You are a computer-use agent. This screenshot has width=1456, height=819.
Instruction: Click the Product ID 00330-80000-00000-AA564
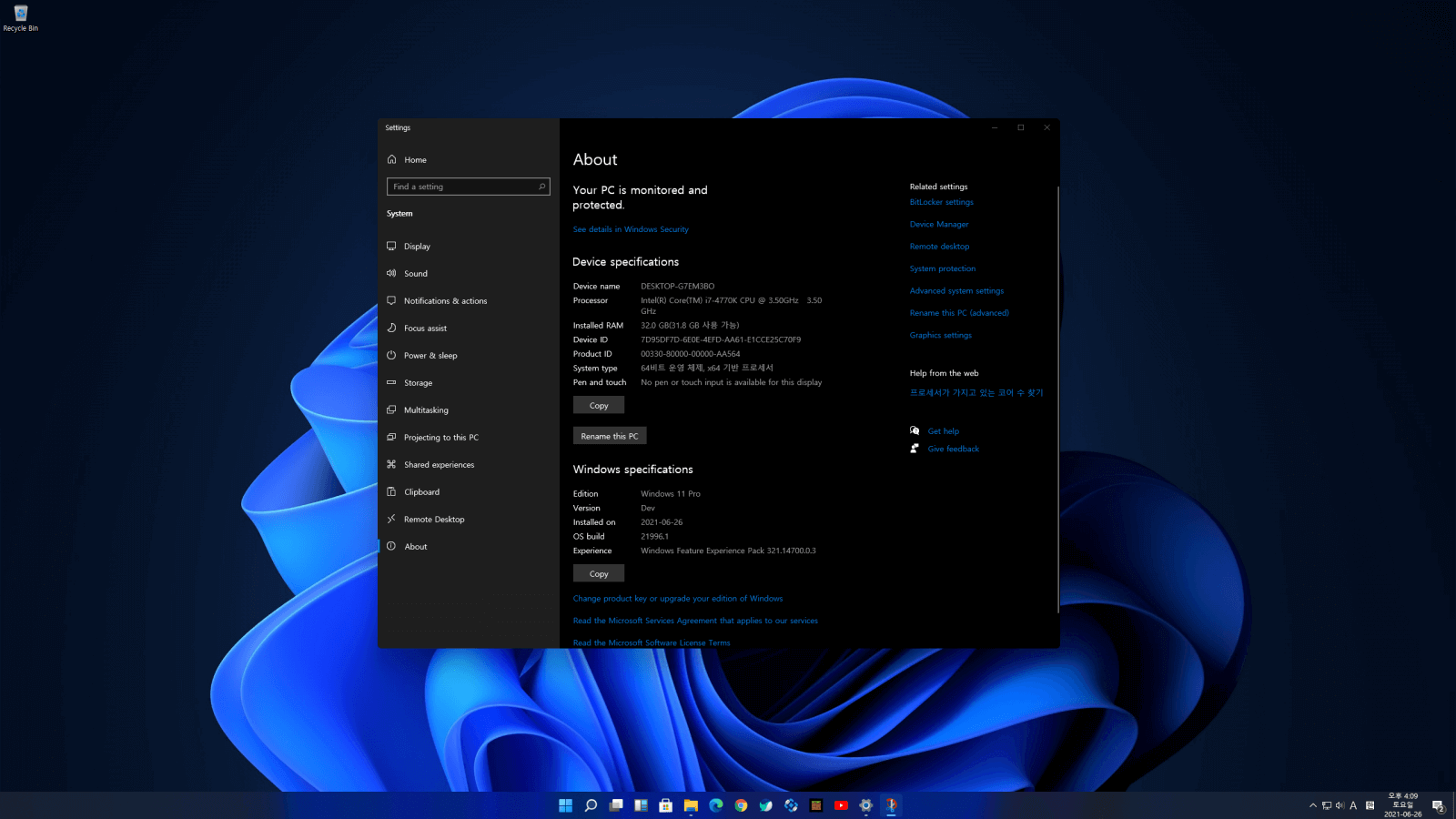691,354
